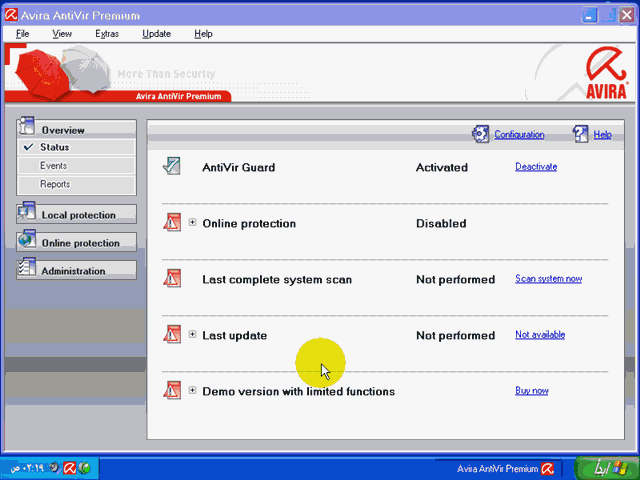Click the Last complete system scan warning icon
Image resolution: width=640 pixels, height=480 pixels.
[171, 279]
